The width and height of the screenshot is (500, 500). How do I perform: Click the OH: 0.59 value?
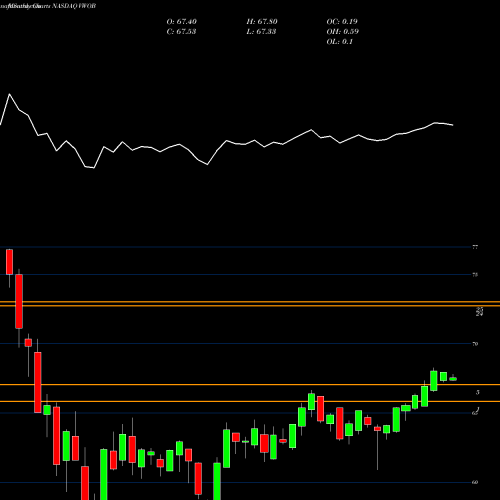[x=343, y=32]
